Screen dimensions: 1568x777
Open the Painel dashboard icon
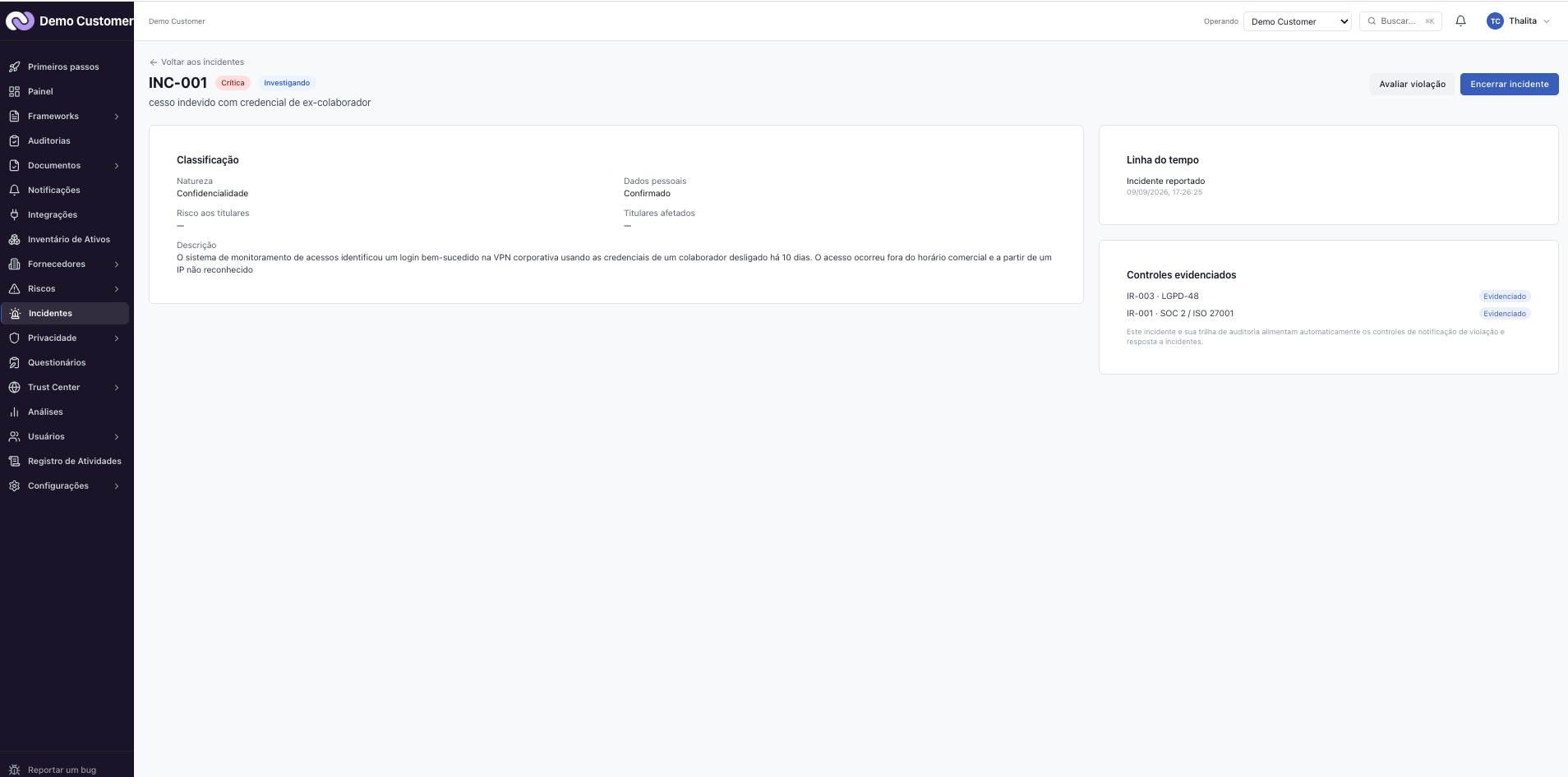click(14, 91)
